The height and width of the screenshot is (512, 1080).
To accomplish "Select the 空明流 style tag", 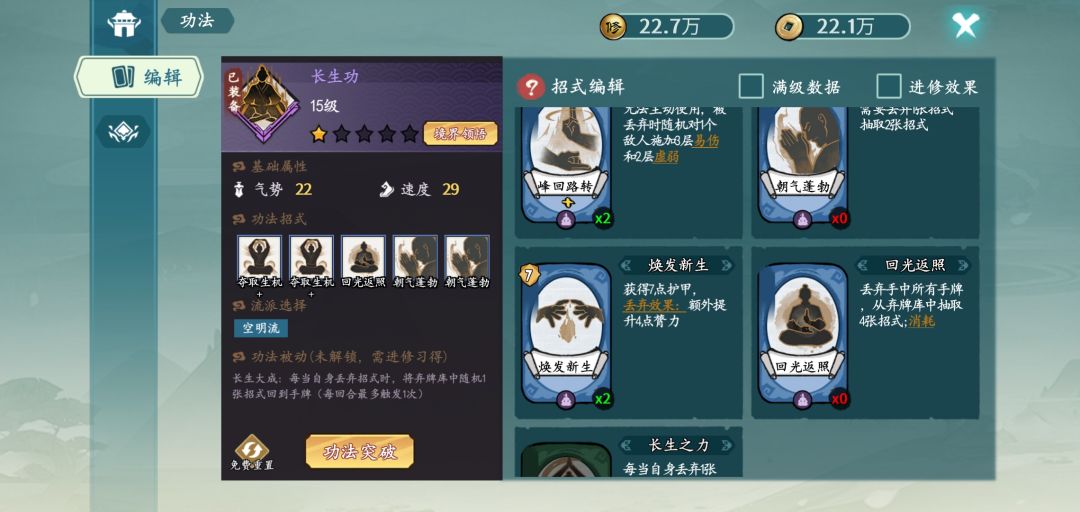I will (x=261, y=328).
